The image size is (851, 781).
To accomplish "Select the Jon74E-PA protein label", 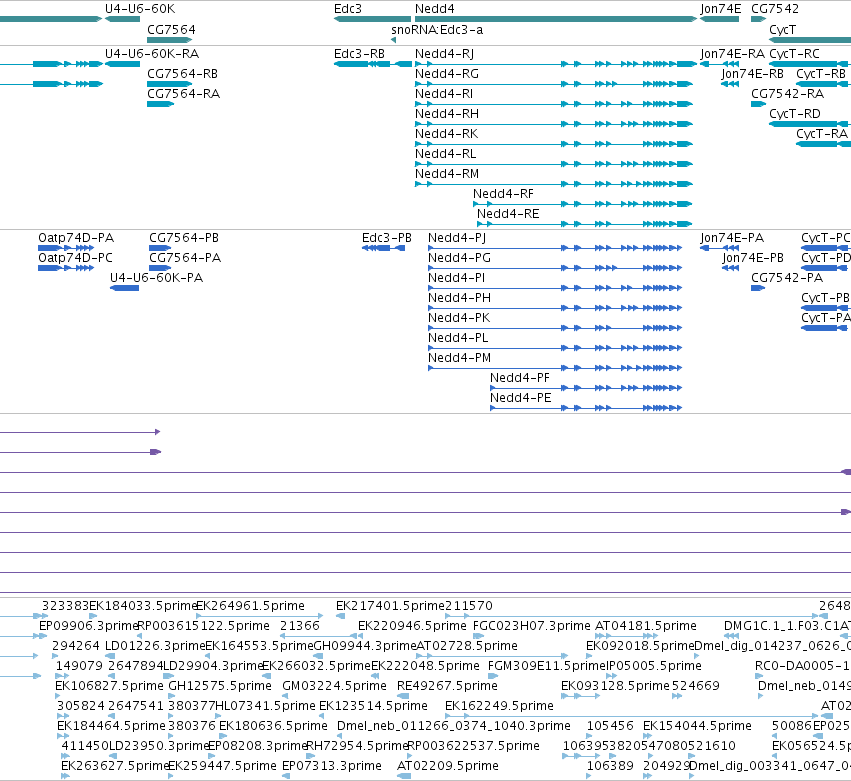I will 732,238.
